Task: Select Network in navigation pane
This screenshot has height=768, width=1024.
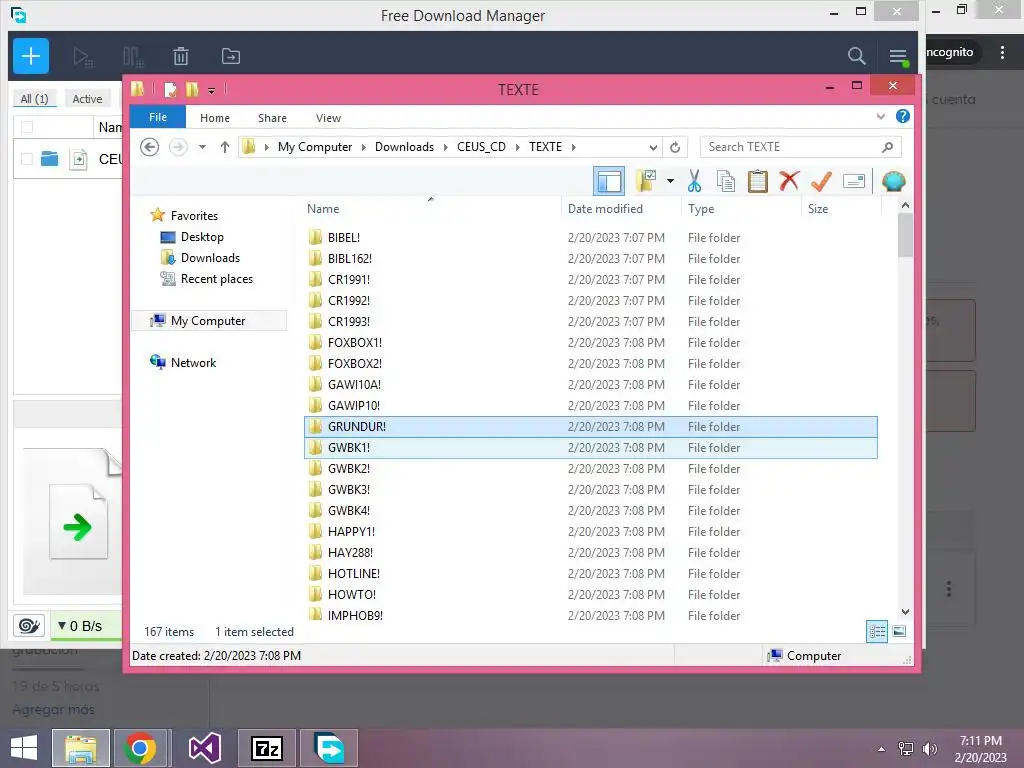Action: pyautogui.click(x=193, y=362)
